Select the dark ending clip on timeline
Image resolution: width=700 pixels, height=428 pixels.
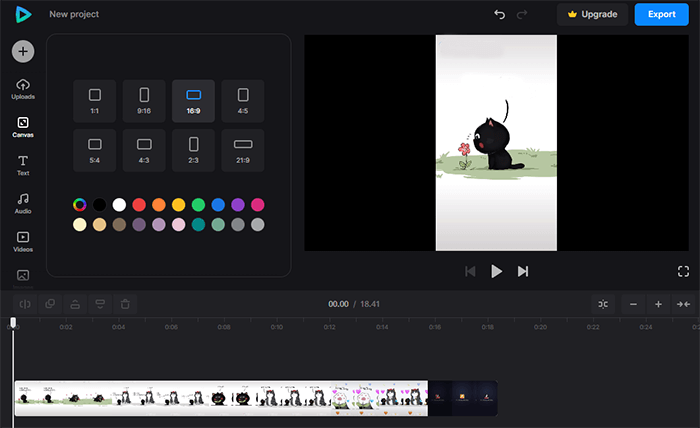coord(462,398)
